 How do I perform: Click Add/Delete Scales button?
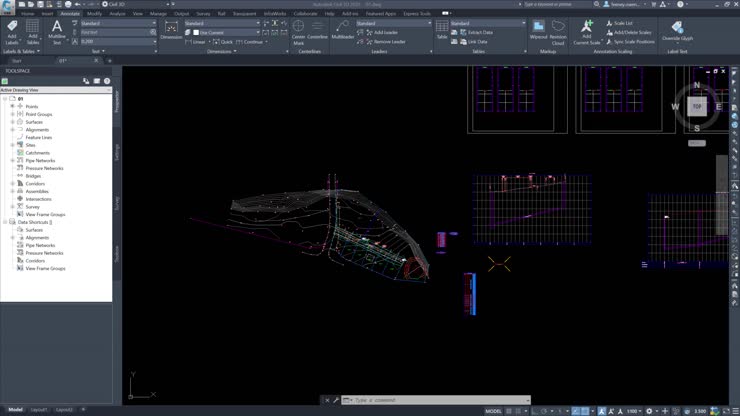[629, 33]
